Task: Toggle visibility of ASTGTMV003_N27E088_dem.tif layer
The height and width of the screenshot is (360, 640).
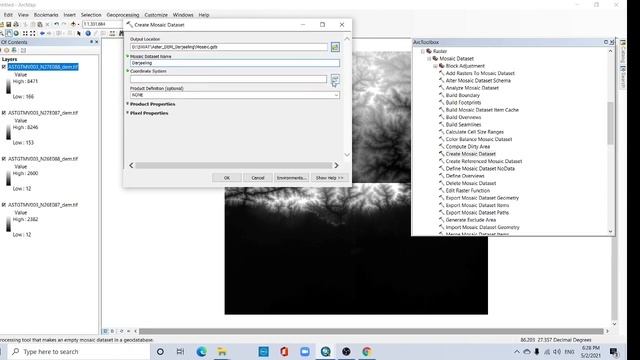Action: click(x=4, y=67)
